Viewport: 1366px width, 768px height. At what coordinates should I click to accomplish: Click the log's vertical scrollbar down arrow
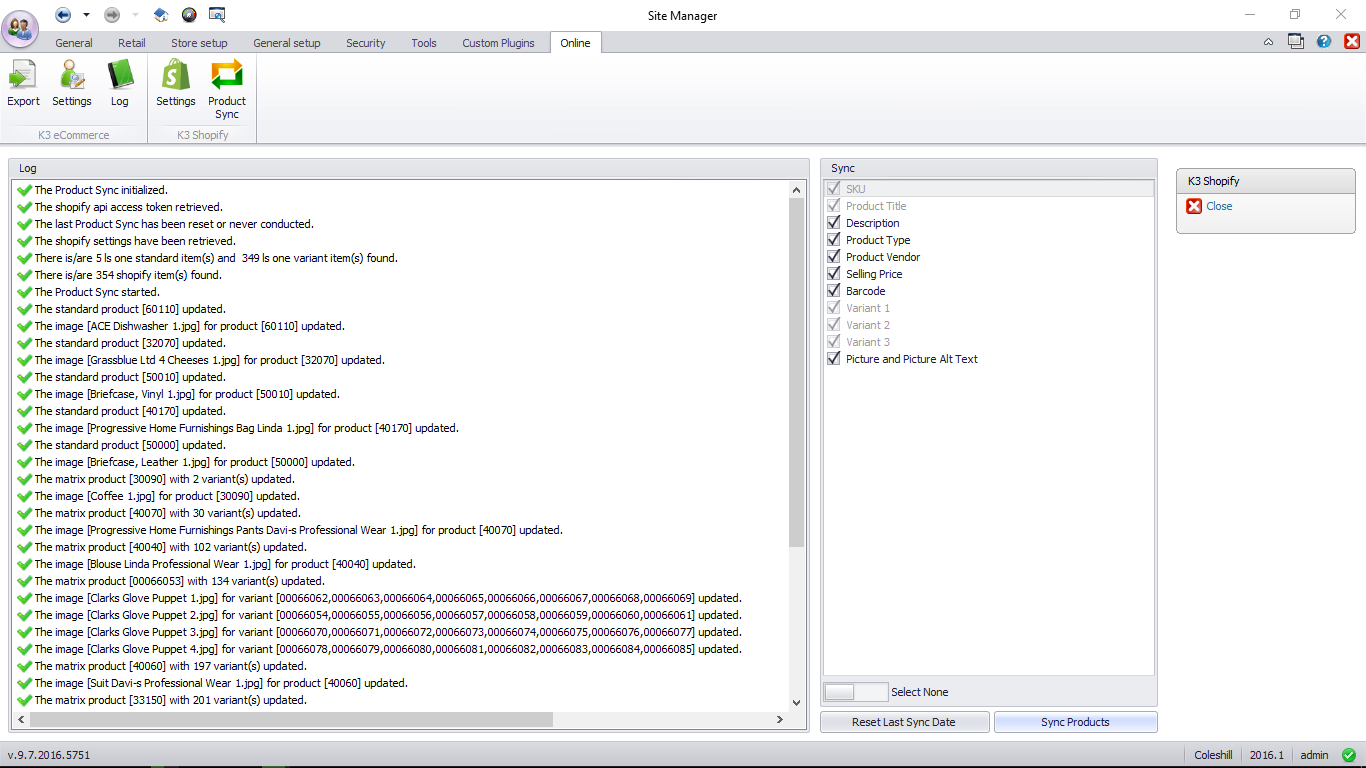point(796,702)
